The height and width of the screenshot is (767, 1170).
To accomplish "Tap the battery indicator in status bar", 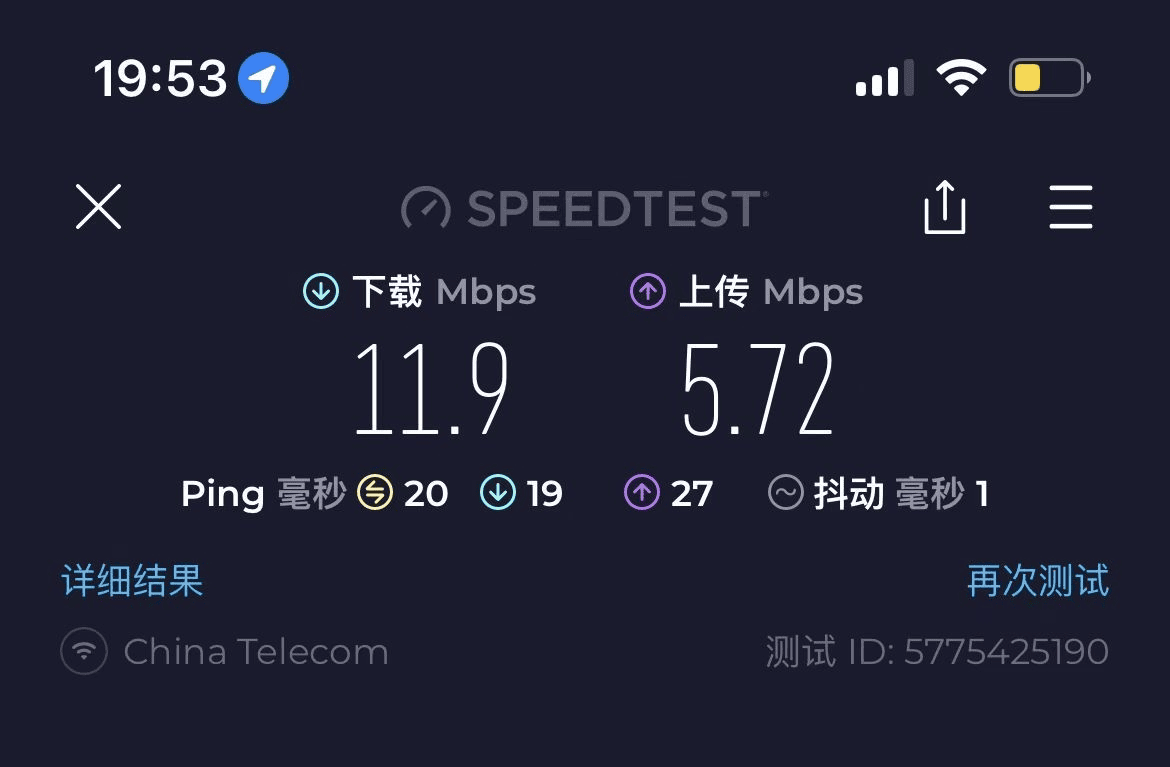I will (x=1048, y=78).
